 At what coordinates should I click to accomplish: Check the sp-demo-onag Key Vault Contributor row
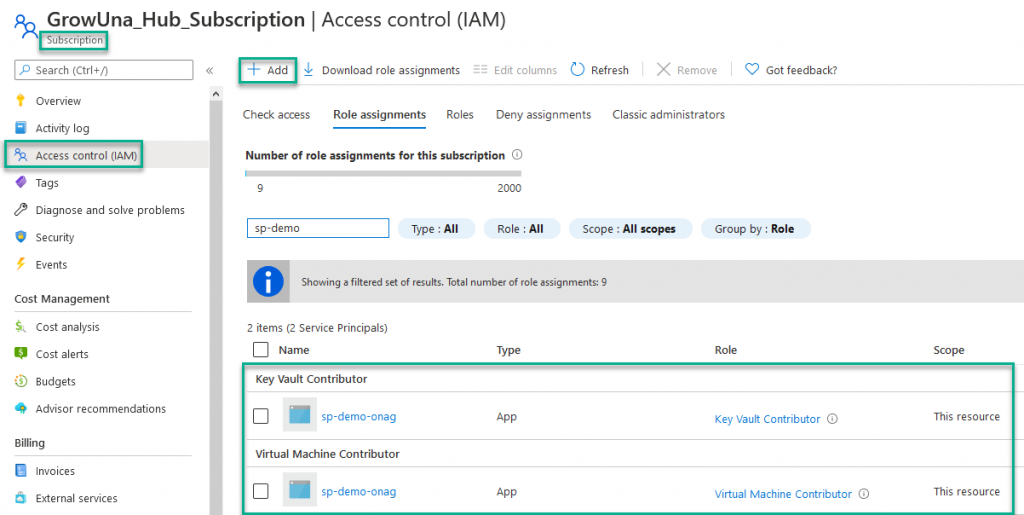[x=261, y=416]
